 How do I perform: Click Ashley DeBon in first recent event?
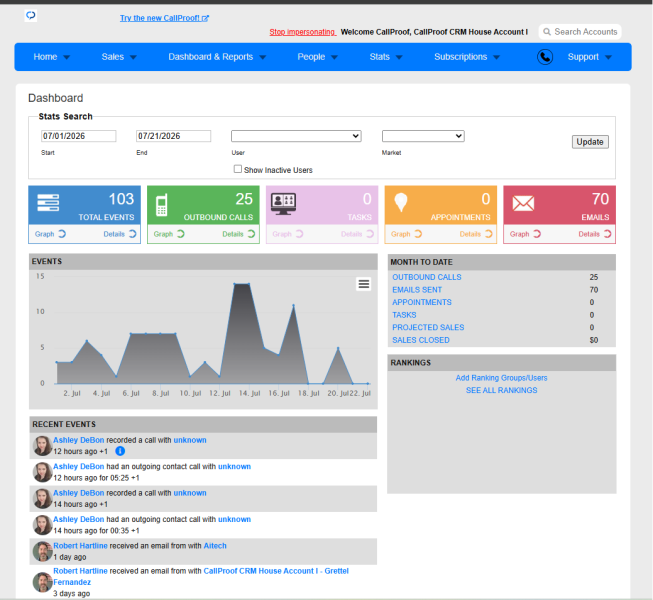pos(78,440)
